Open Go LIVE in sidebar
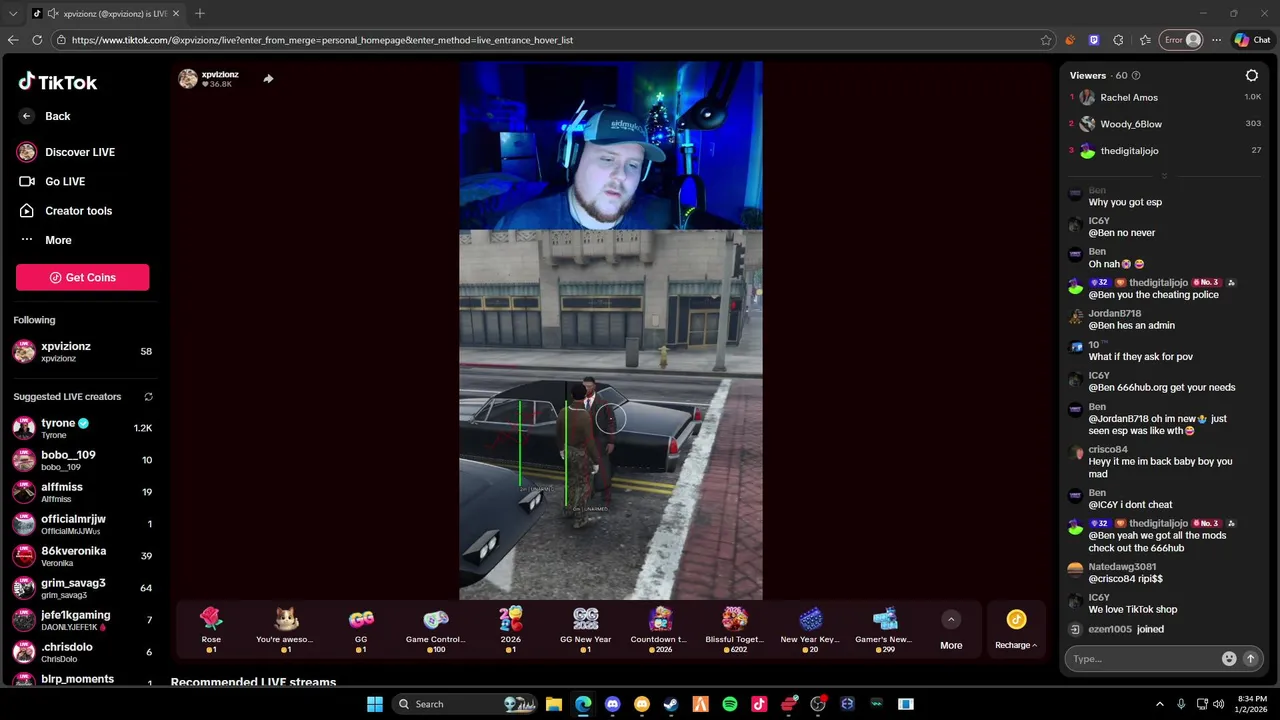The height and width of the screenshot is (720, 1280). pos(52,181)
